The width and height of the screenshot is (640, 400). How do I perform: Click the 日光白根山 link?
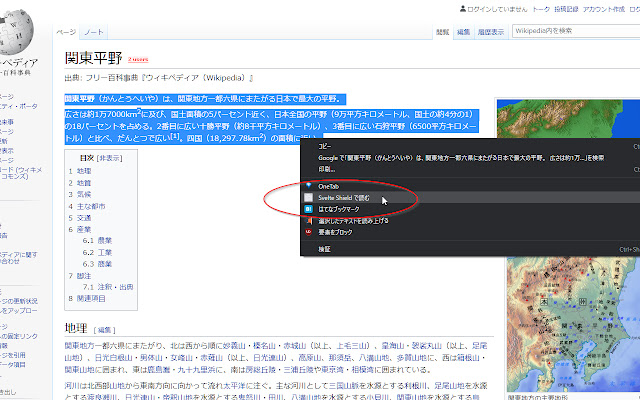click(113, 358)
